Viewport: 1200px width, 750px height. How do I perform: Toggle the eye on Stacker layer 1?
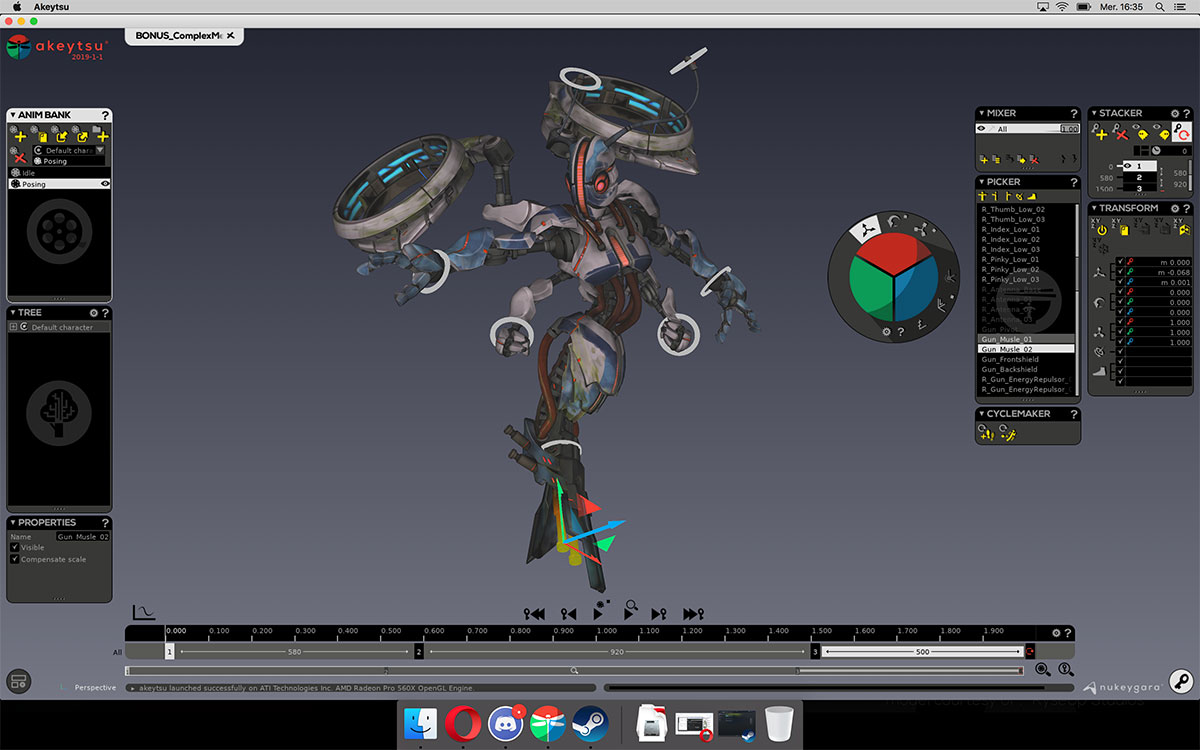1127,165
